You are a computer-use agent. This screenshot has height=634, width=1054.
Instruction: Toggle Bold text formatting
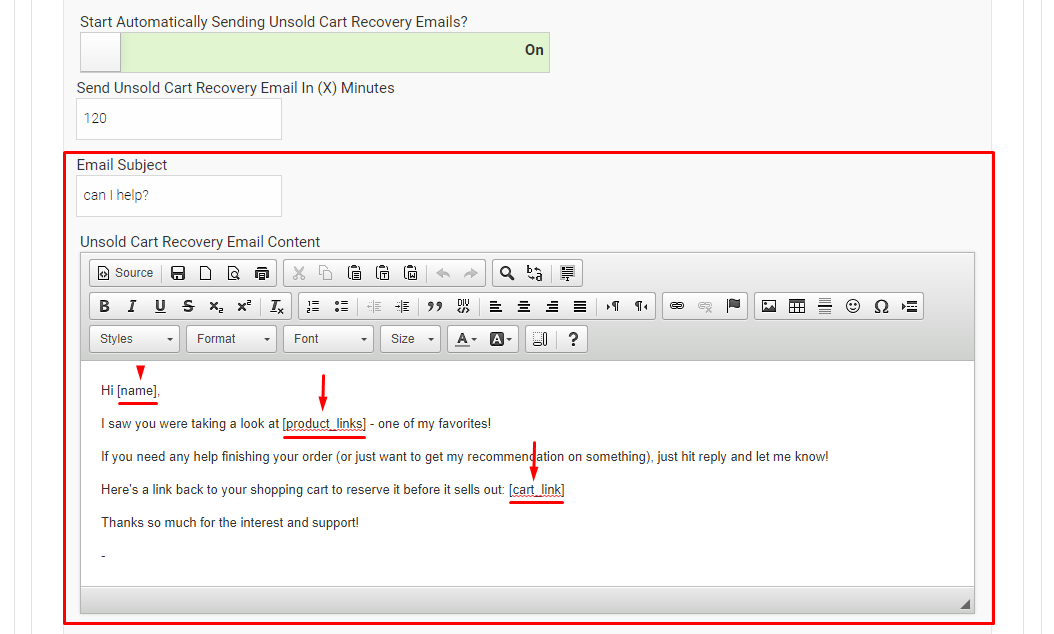pos(105,306)
